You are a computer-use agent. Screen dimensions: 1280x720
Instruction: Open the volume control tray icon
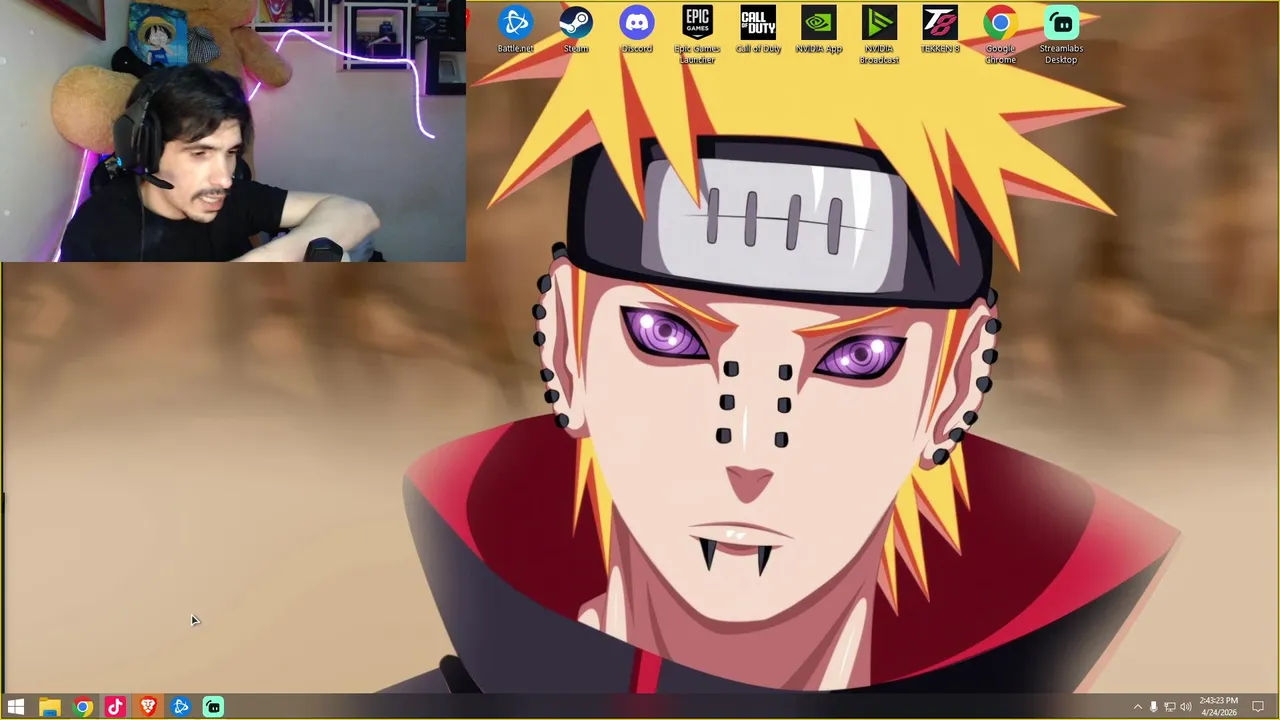(1186, 707)
